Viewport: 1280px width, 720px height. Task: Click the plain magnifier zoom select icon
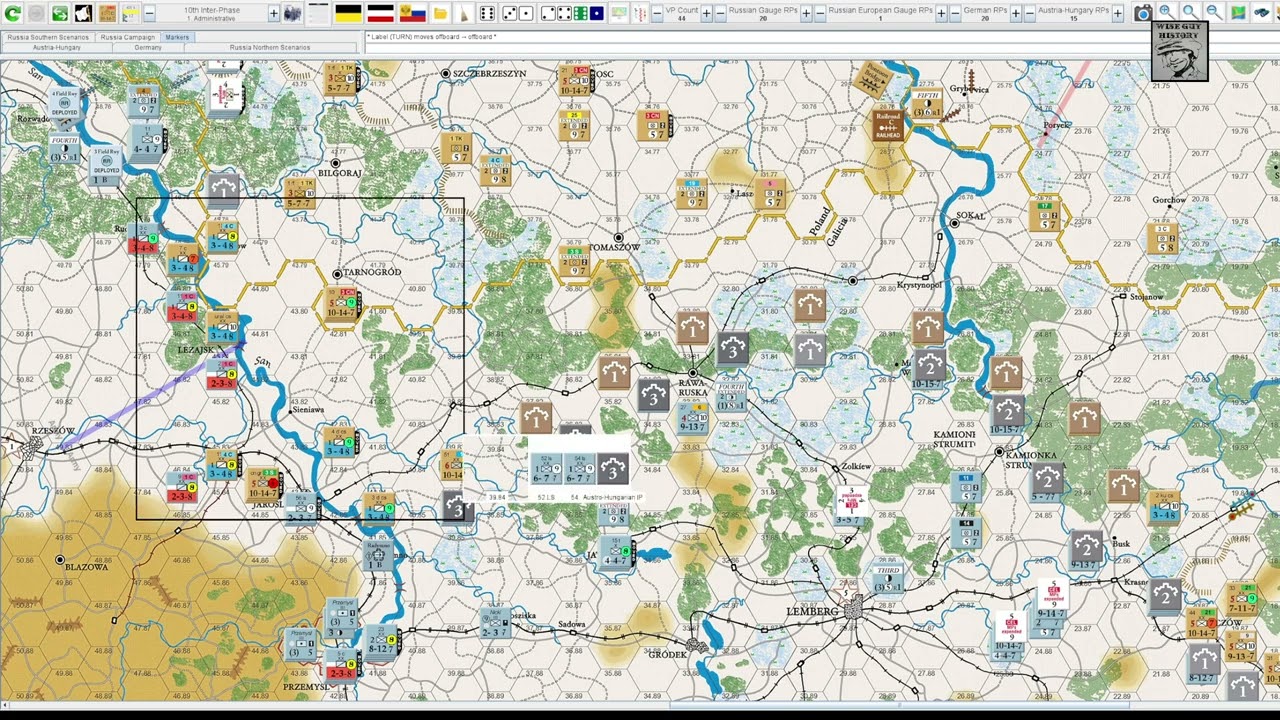click(x=1190, y=13)
